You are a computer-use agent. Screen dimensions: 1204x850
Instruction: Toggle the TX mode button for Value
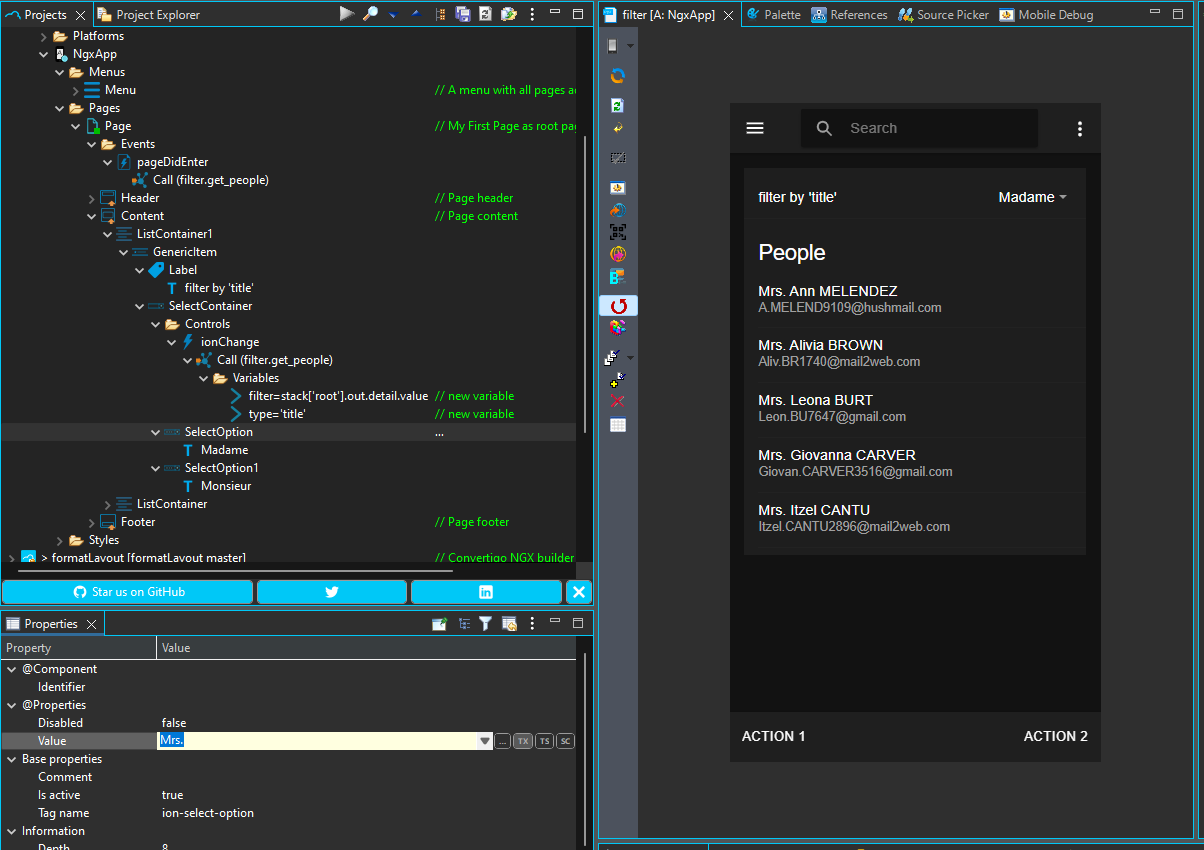coord(523,741)
